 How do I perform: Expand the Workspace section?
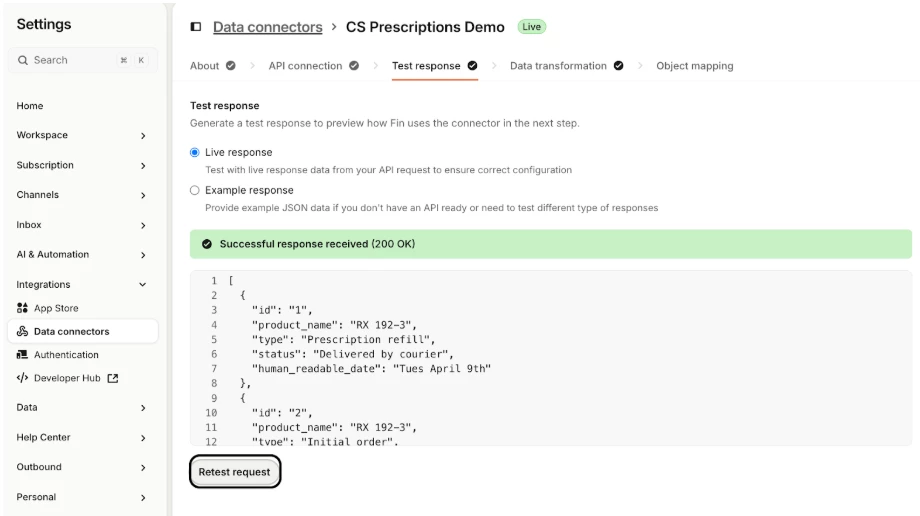pos(143,136)
